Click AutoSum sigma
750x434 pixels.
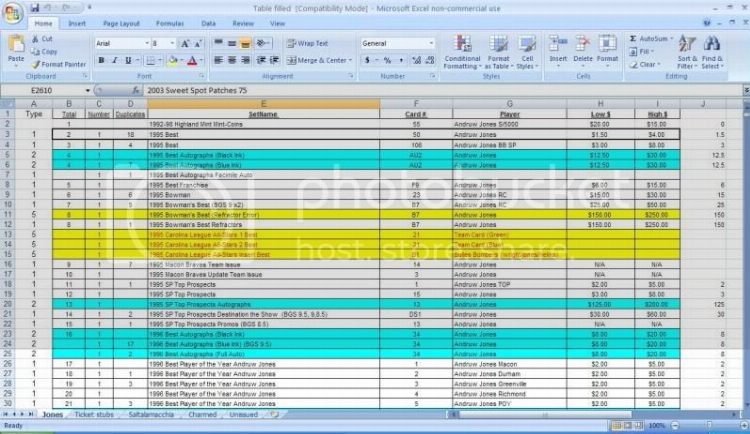pyautogui.click(x=633, y=39)
